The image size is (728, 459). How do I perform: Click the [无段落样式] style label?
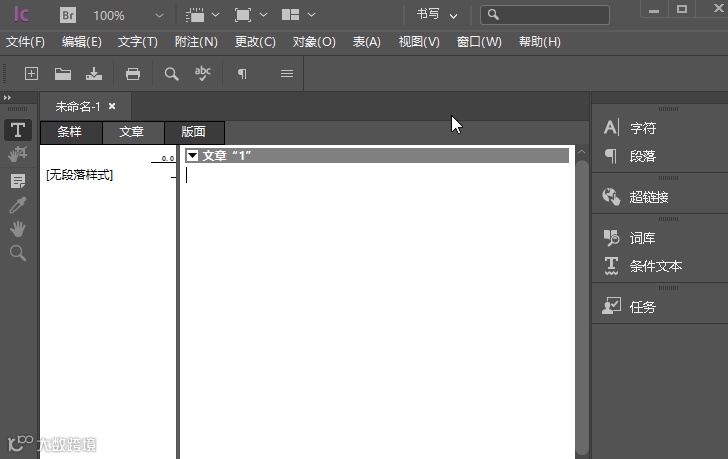79,175
